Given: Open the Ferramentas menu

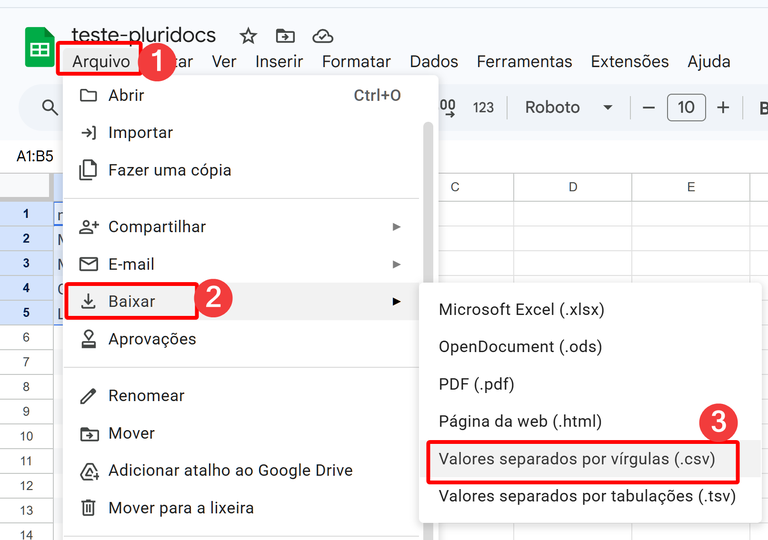Looking at the screenshot, I should 524,61.
